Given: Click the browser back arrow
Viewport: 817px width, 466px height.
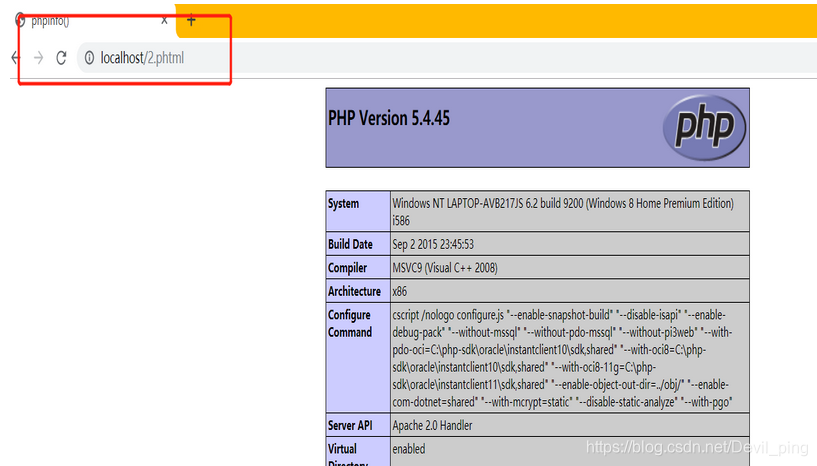Looking at the screenshot, I should click(15, 58).
